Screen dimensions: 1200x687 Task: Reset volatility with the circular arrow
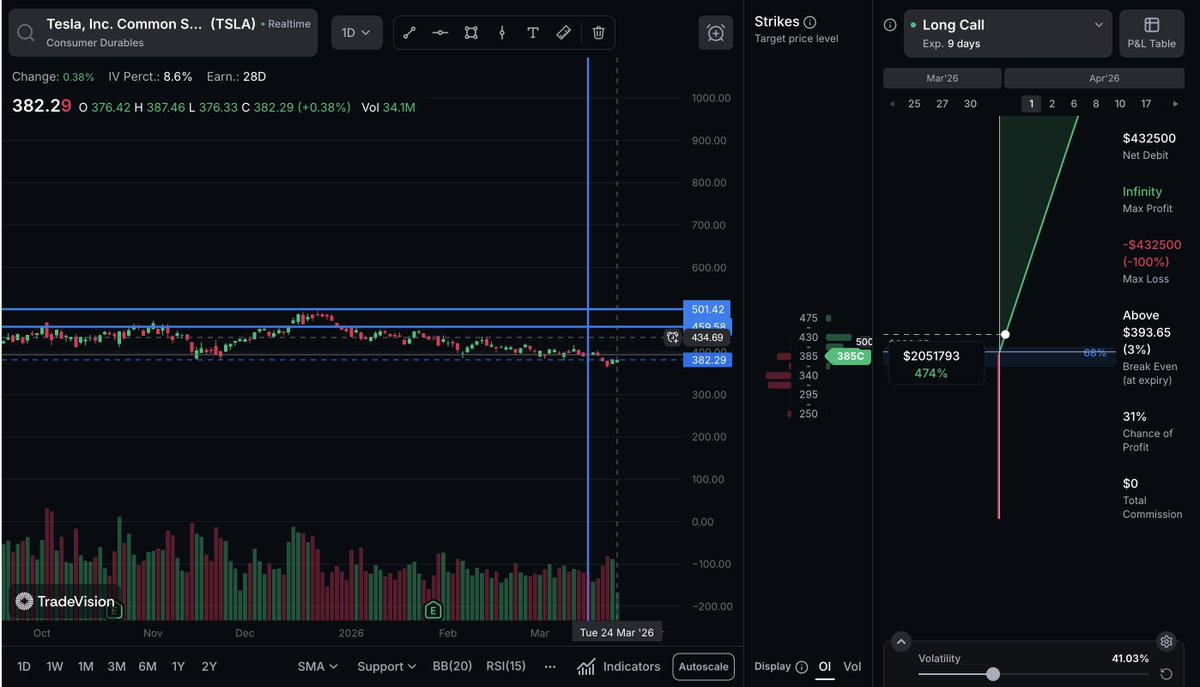pyautogui.click(x=1166, y=675)
